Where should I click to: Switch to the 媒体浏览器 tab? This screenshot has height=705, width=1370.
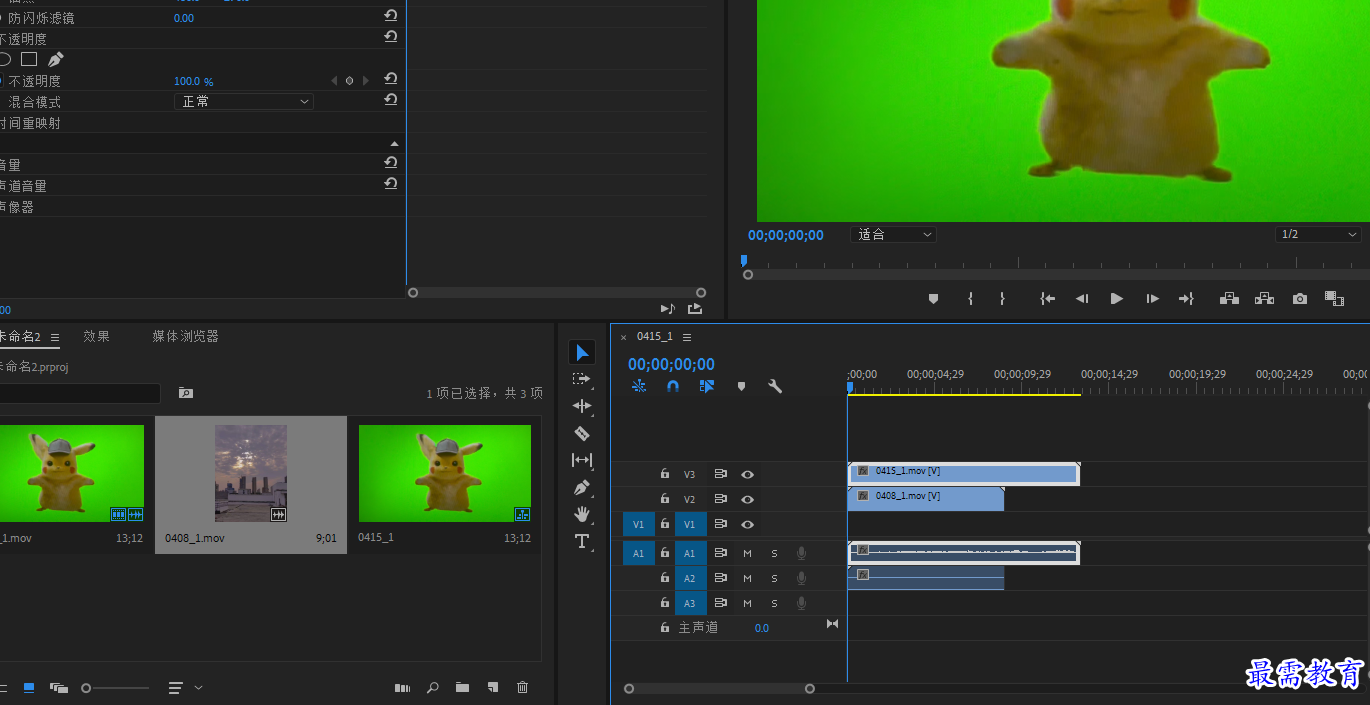[185, 337]
